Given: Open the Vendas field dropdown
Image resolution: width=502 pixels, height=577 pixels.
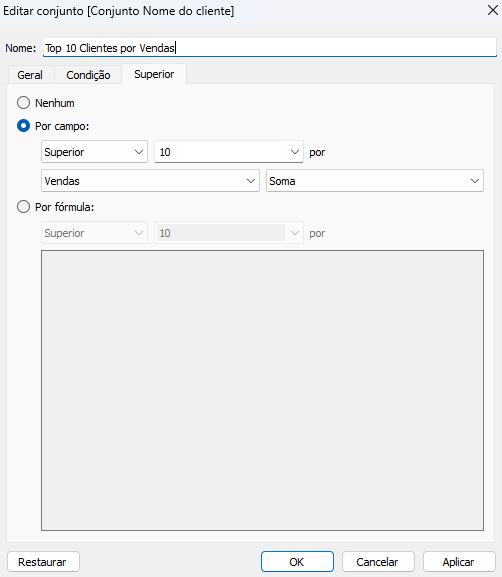Looking at the screenshot, I should (150, 181).
